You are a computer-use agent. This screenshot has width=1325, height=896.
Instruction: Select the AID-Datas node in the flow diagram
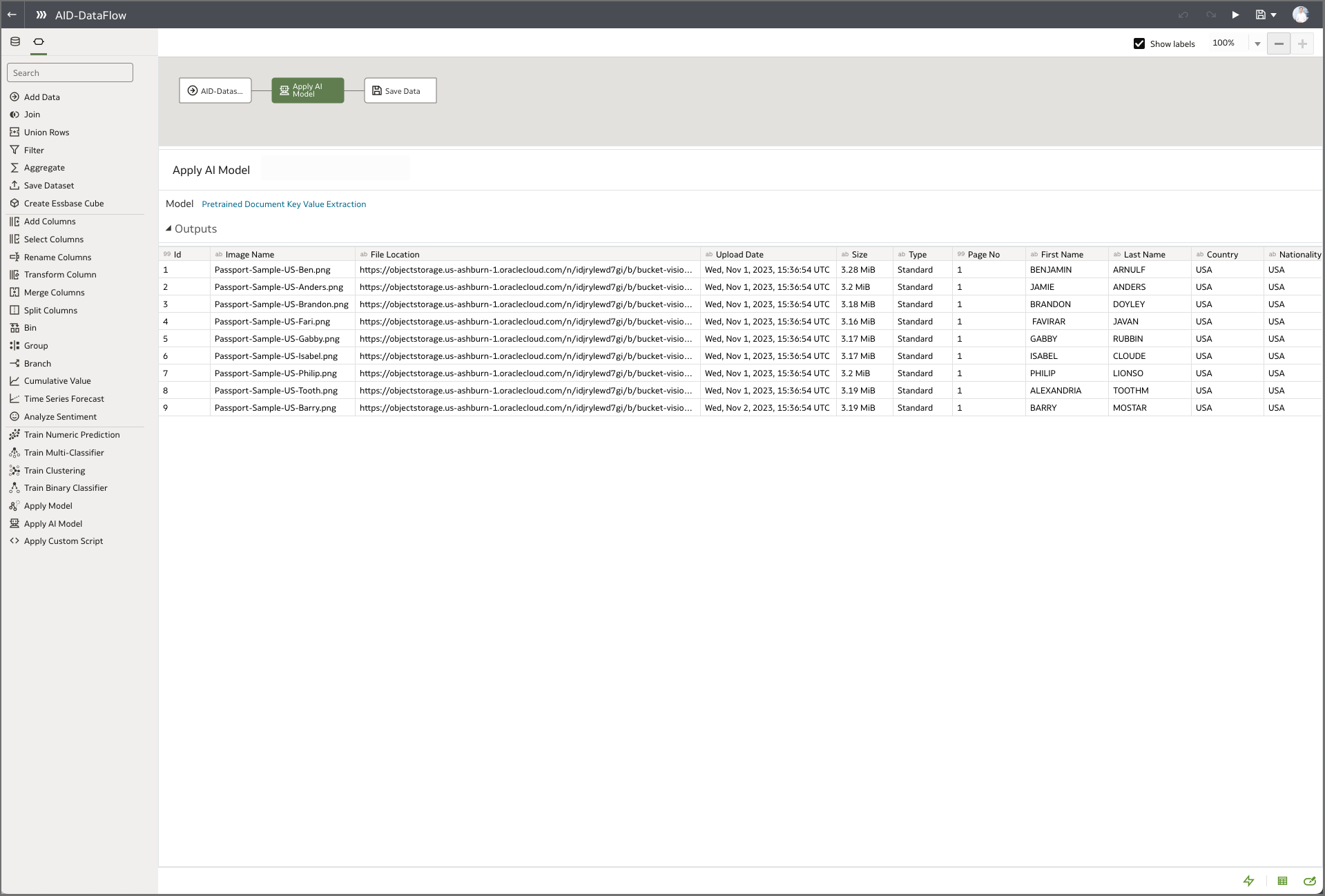(215, 90)
